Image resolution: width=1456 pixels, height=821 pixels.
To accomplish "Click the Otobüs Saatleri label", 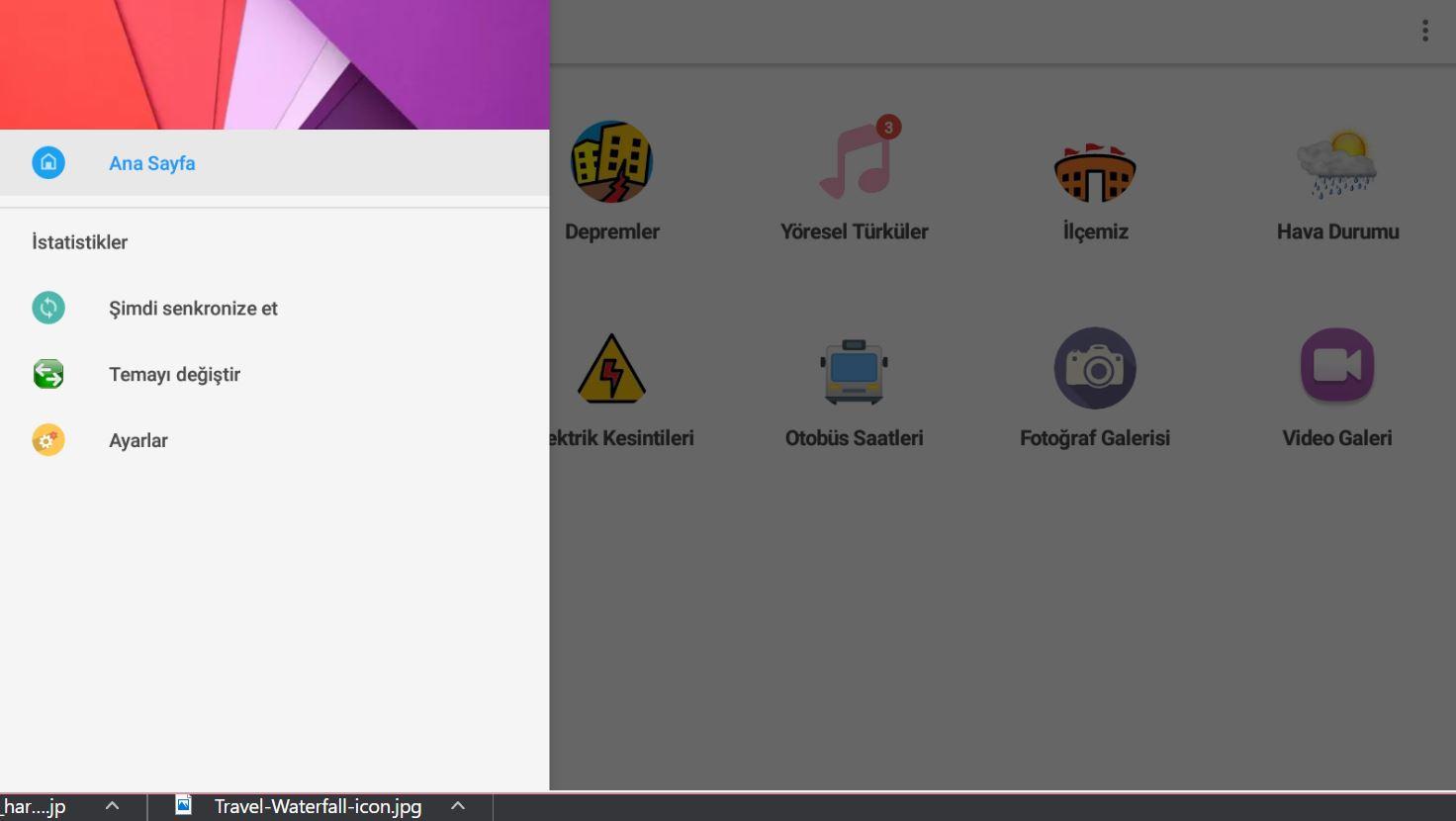I will (x=854, y=438).
